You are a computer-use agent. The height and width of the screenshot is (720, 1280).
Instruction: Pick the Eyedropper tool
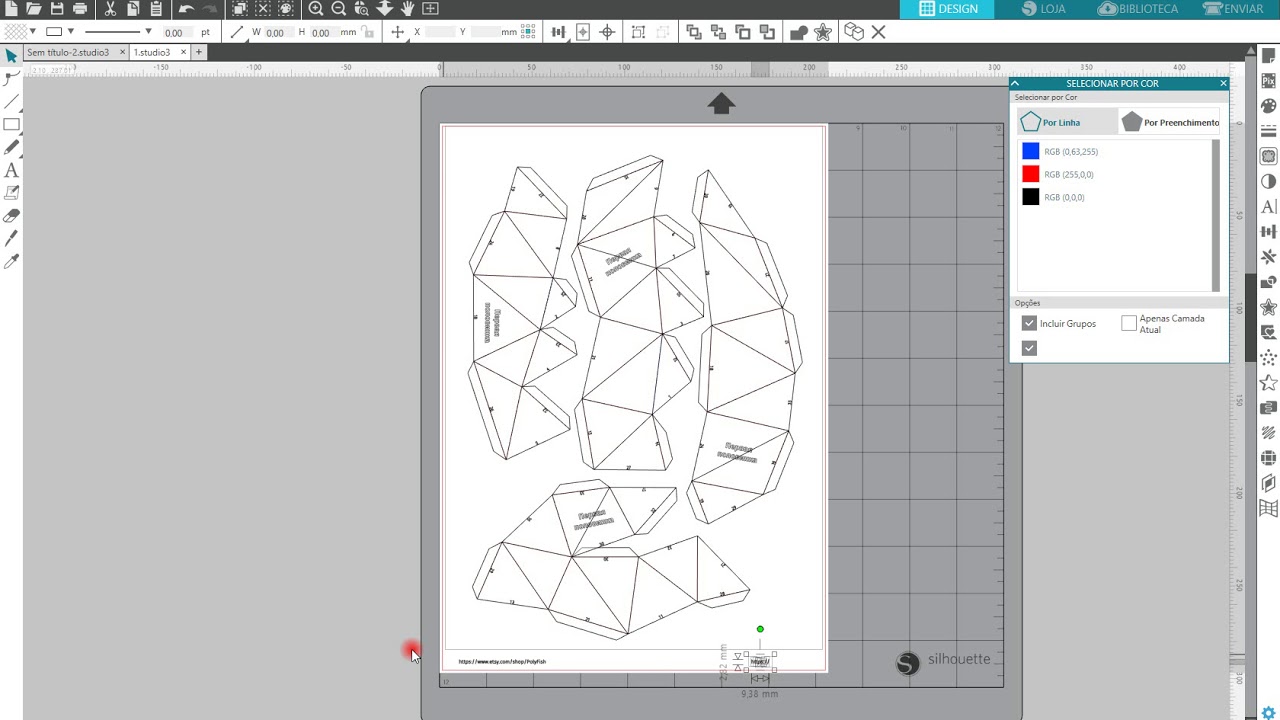point(11,262)
